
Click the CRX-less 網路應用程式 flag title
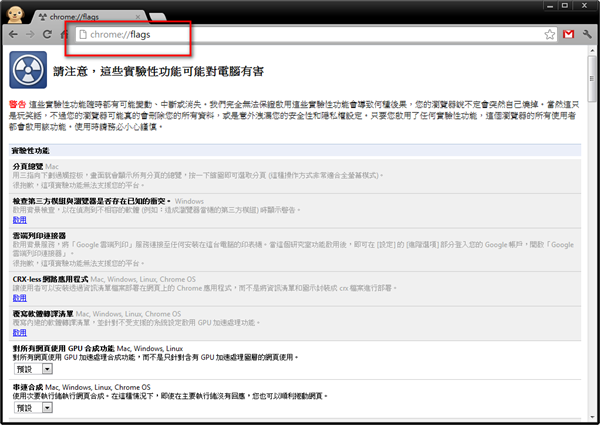pyautogui.click(x=50, y=279)
